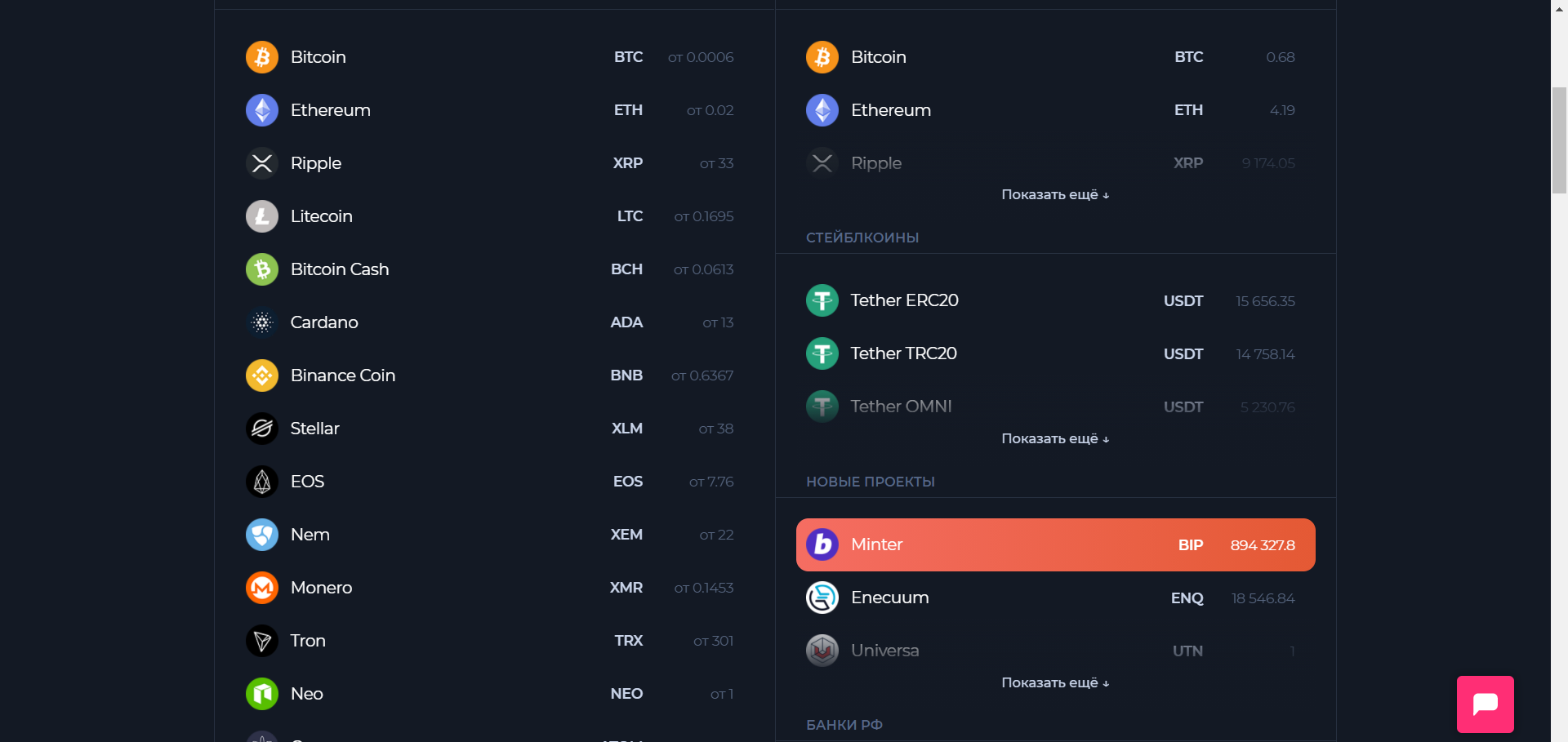The width and height of the screenshot is (1568, 742).
Task: Click the Tron coin icon
Action: (262, 641)
